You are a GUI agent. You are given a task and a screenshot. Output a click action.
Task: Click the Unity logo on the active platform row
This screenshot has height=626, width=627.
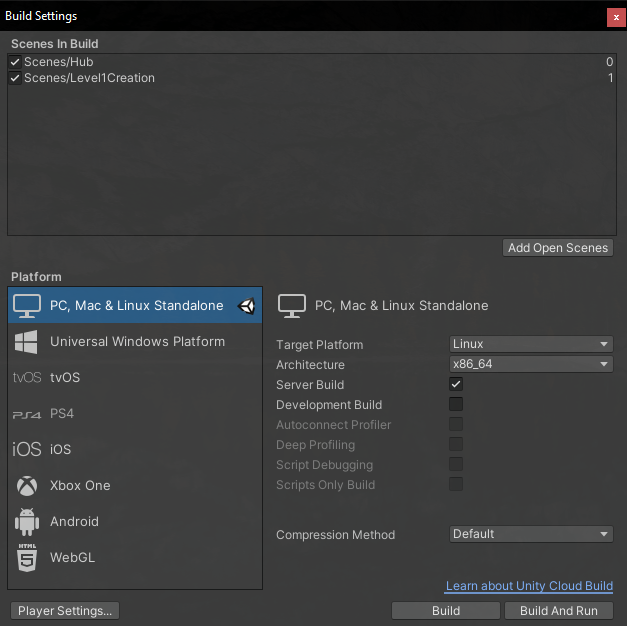[x=246, y=306]
